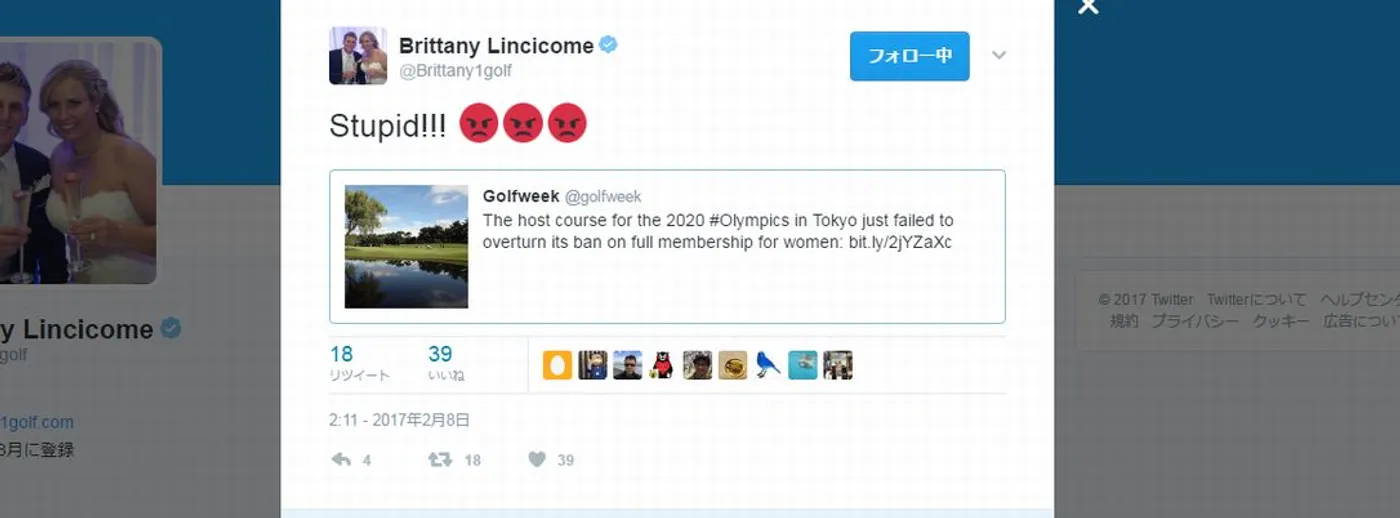Retweet using the retweet arrows icon
Image resolution: width=1400 pixels, height=518 pixels.
pyautogui.click(x=440, y=460)
